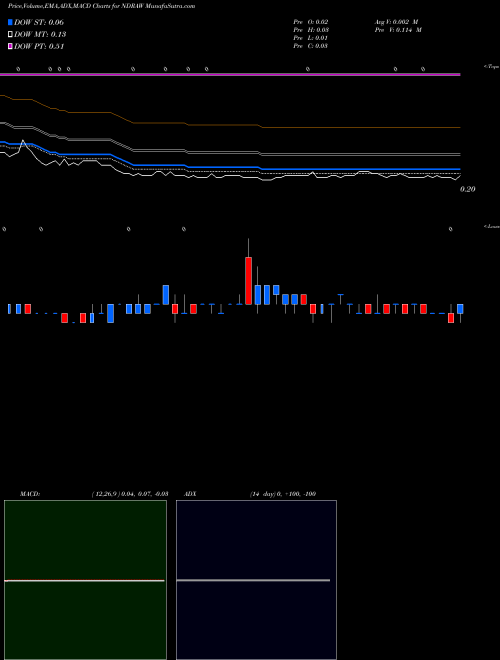Click the ADX panel title
The image size is (500, 660).
pyautogui.click(x=190, y=494)
